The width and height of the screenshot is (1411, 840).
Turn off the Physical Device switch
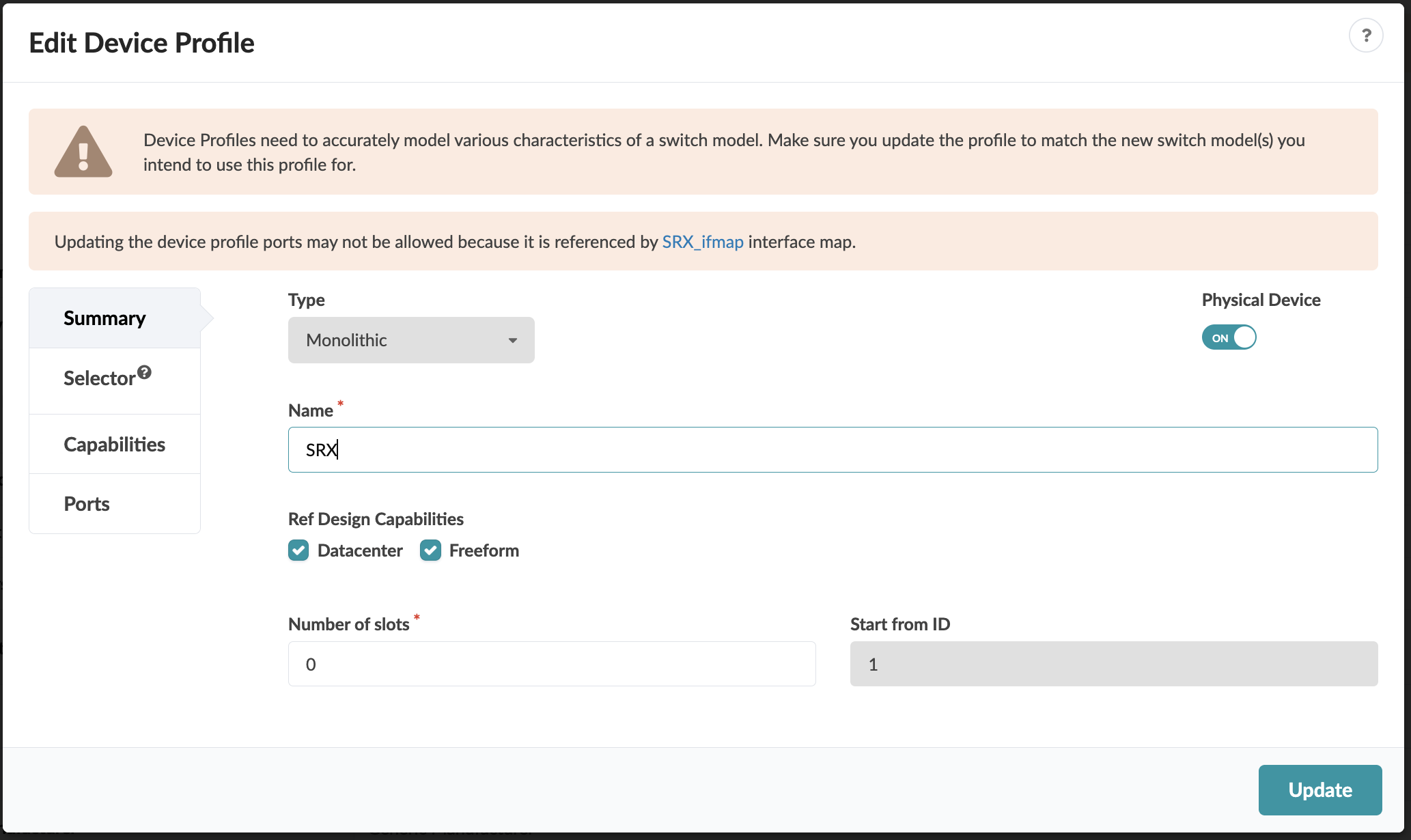click(1229, 337)
